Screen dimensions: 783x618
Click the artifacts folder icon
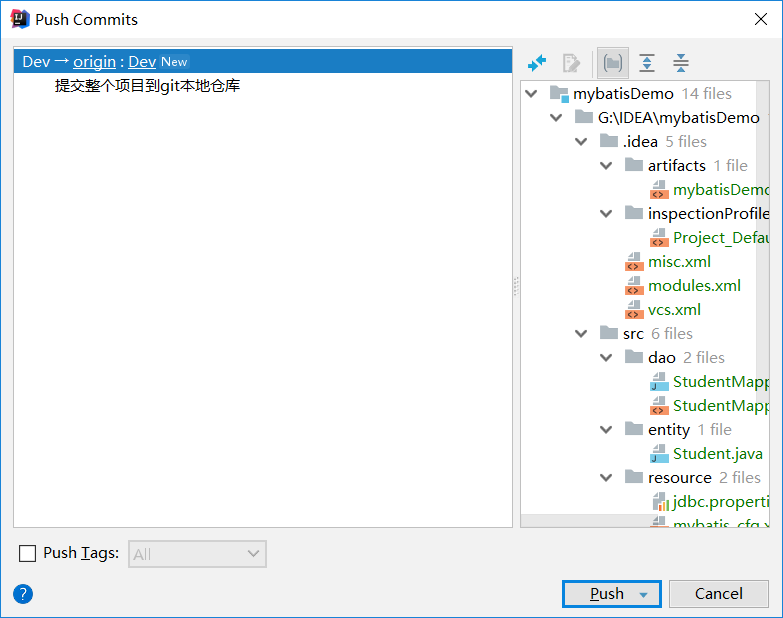pyautogui.click(x=634, y=165)
